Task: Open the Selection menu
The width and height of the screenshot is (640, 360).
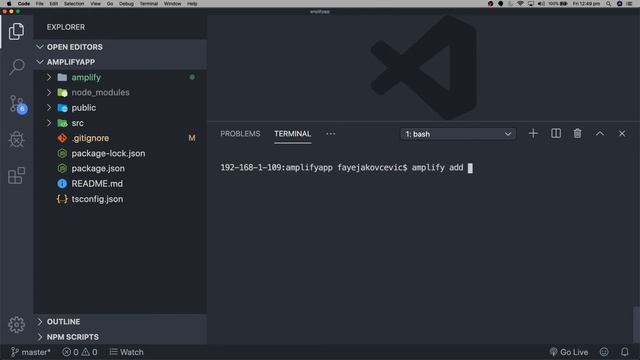Action: click(x=74, y=4)
